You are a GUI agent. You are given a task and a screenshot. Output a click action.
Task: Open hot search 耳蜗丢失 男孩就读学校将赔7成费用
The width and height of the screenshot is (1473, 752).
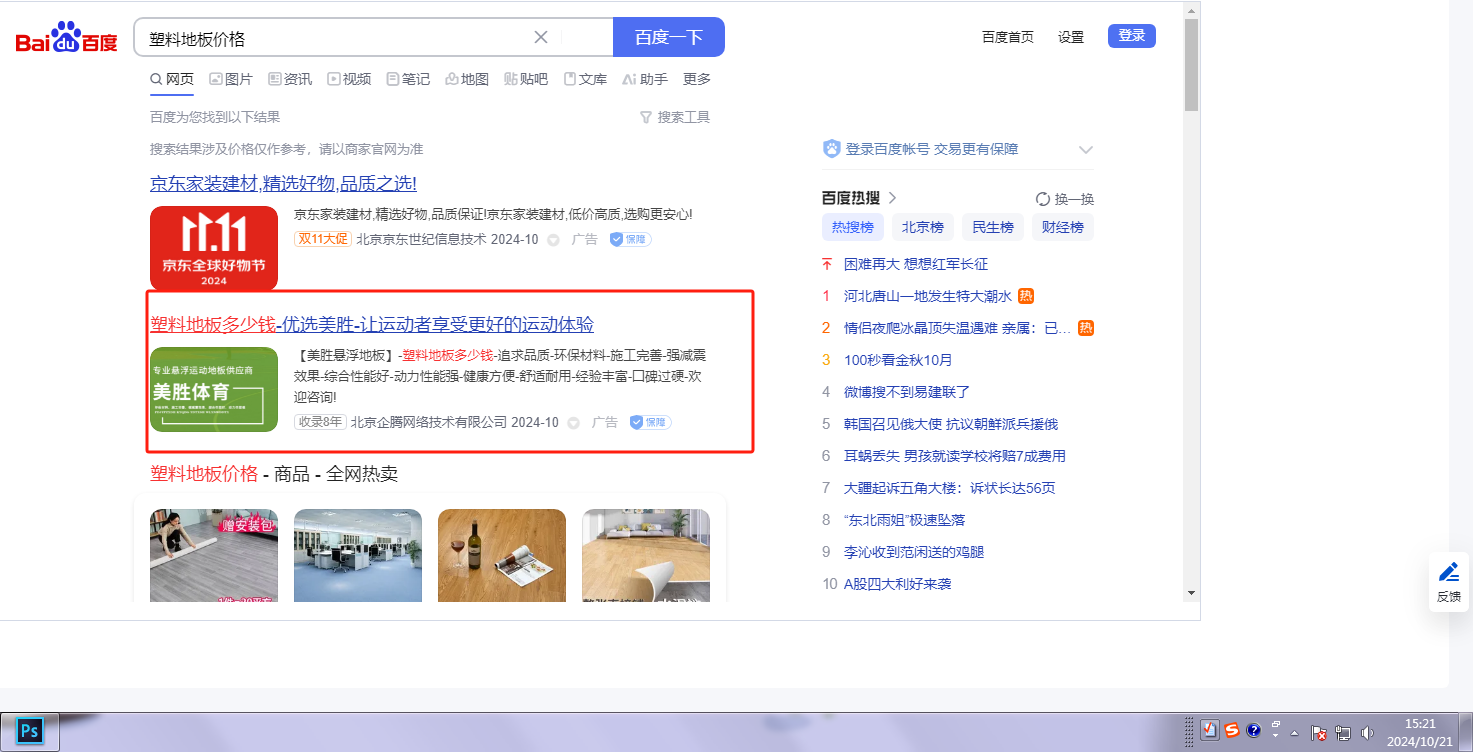pos(955,456)
